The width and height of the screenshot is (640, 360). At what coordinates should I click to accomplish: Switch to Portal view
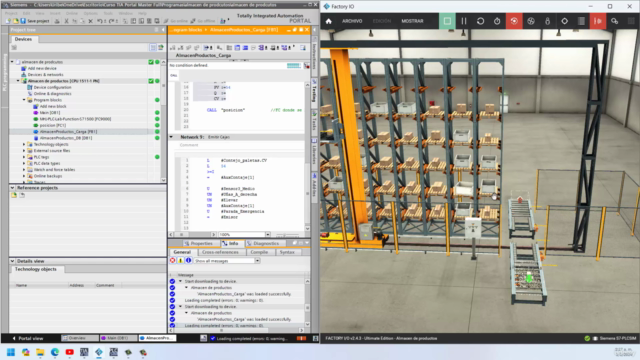click(27, 338)
